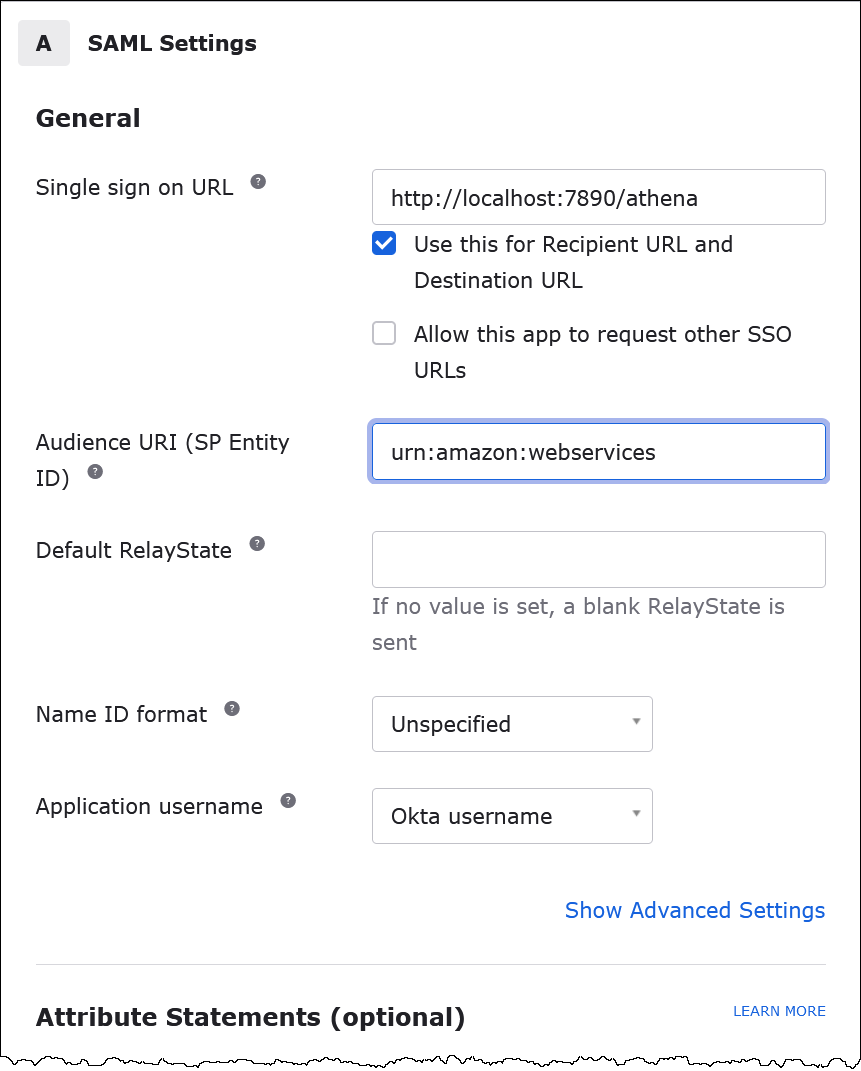
Task: Open the Application username help icon
Action: 289,799
